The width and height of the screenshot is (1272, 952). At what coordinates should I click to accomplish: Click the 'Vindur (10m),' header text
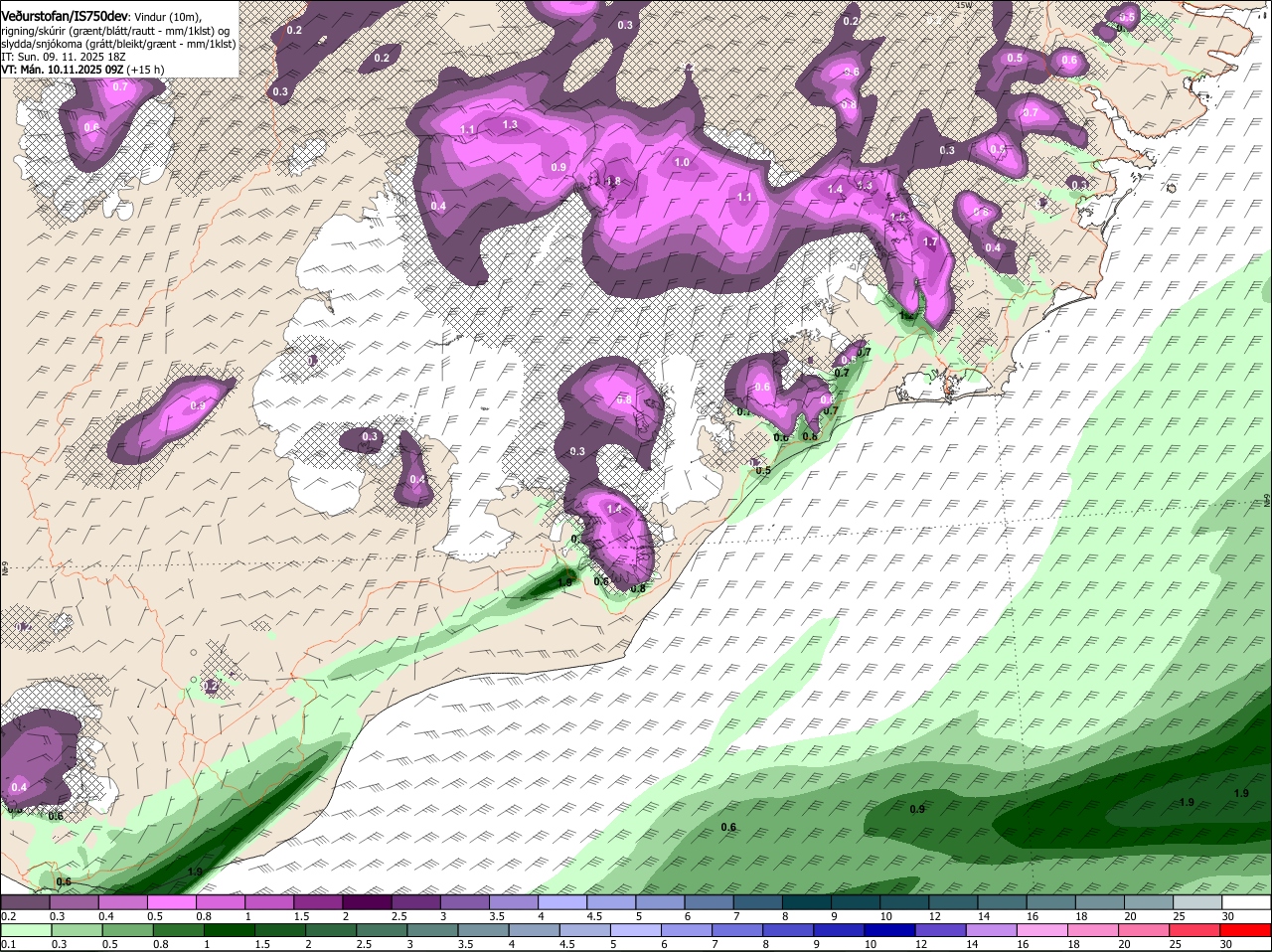click(x=168, y=18)
